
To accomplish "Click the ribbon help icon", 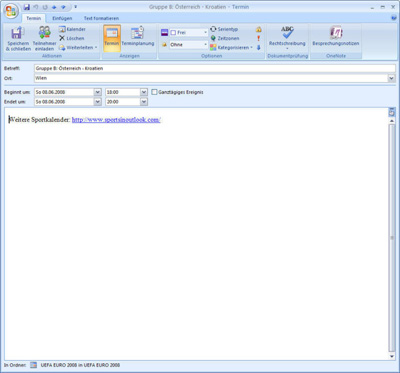I will [x=394, y=18].
